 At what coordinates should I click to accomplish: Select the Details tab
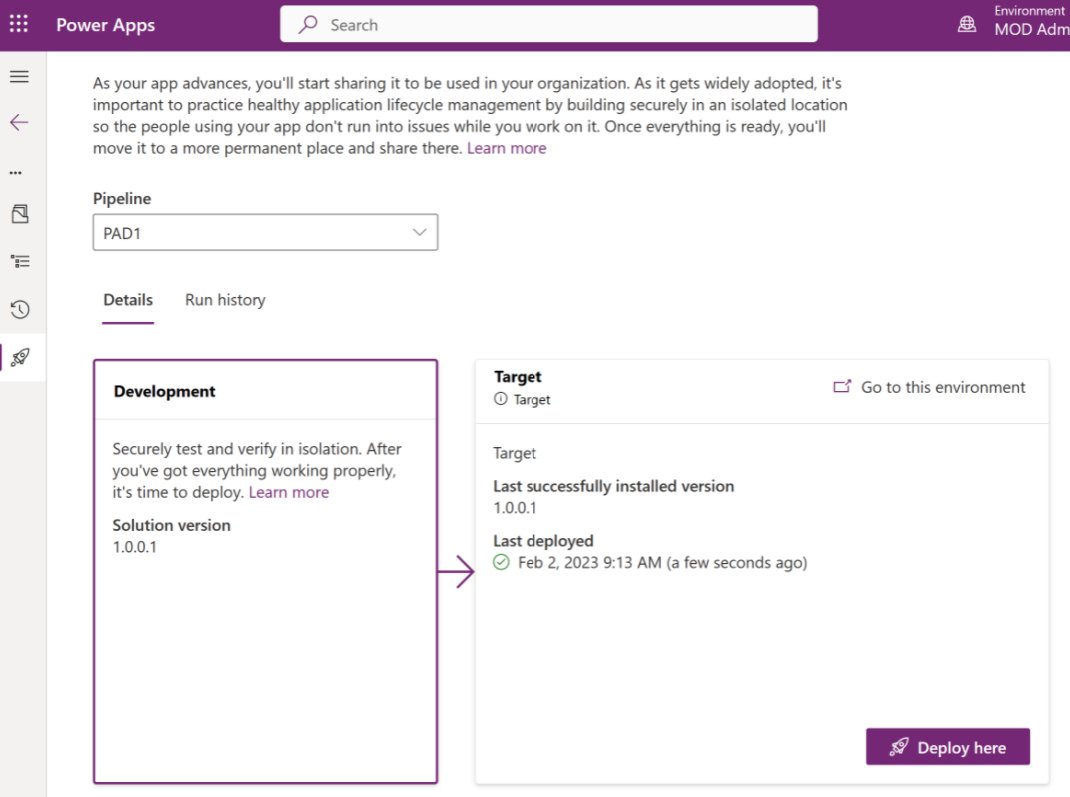click(x=127, y=300)
